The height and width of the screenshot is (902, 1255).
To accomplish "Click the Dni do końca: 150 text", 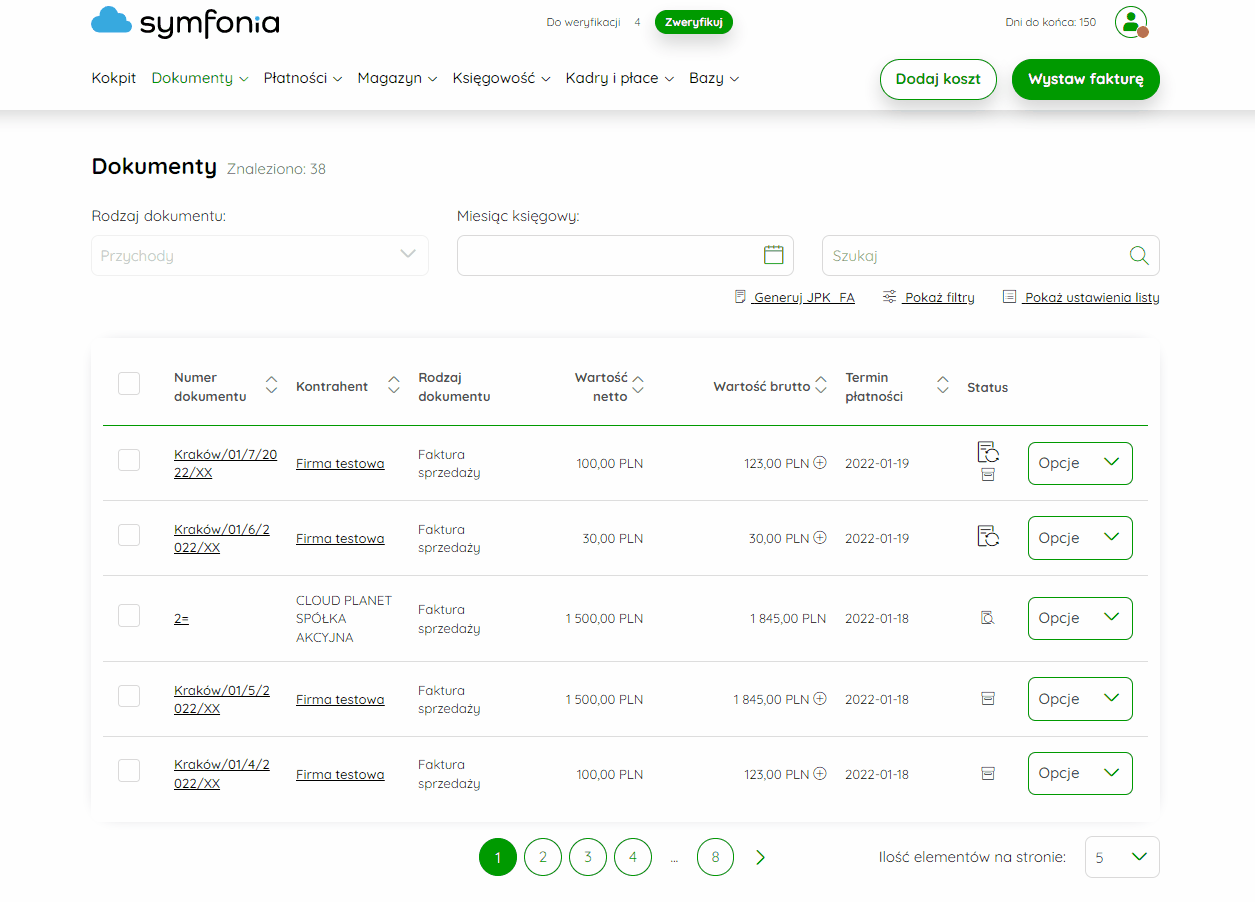I will [x=1050, y=22].
